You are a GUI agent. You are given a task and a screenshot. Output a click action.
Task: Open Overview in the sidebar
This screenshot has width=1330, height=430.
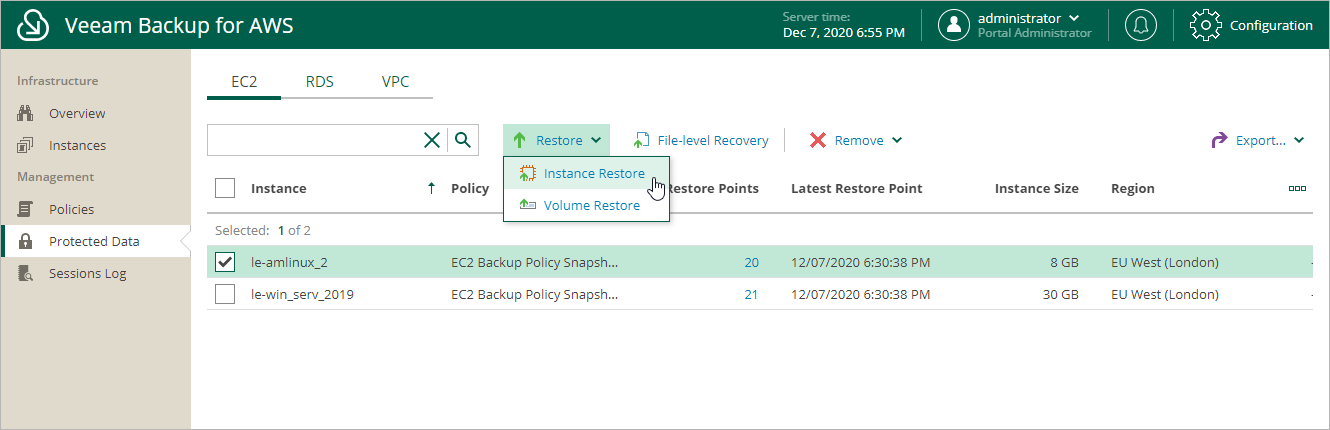(77, 113)
